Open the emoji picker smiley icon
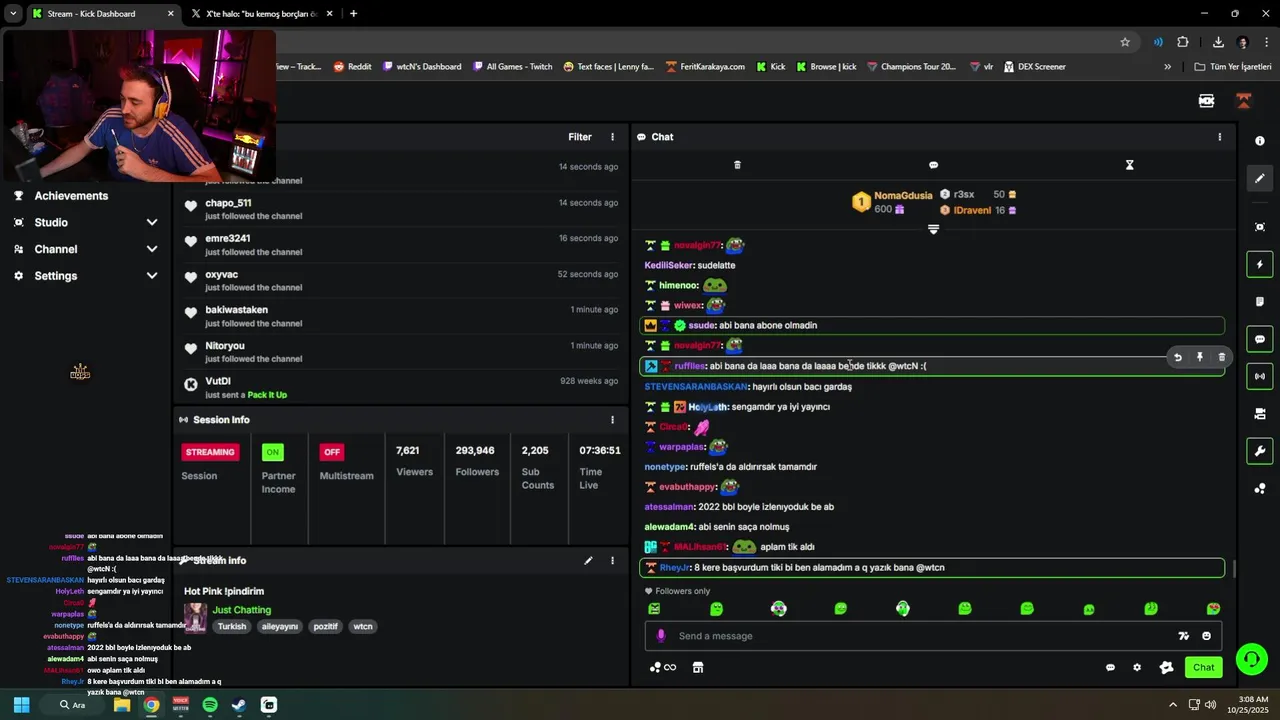Screen dimensions: 1280x720 click(1206, 636)
